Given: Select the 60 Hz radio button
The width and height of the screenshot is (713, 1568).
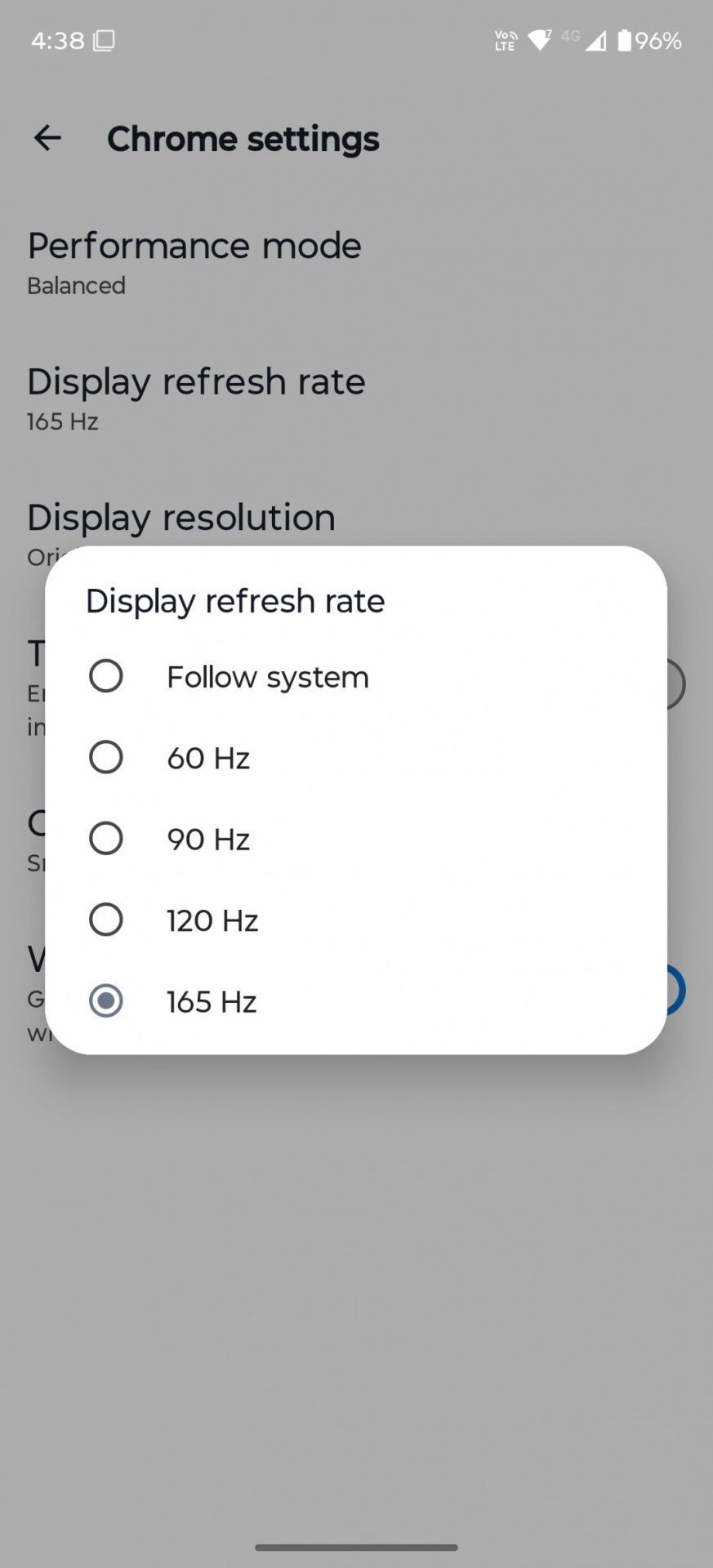Looking at the screenshot, I should click(106, 757).
